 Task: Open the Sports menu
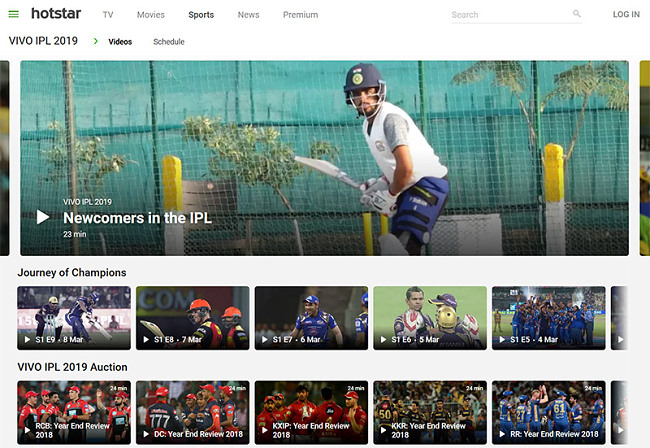pos(201,15)
